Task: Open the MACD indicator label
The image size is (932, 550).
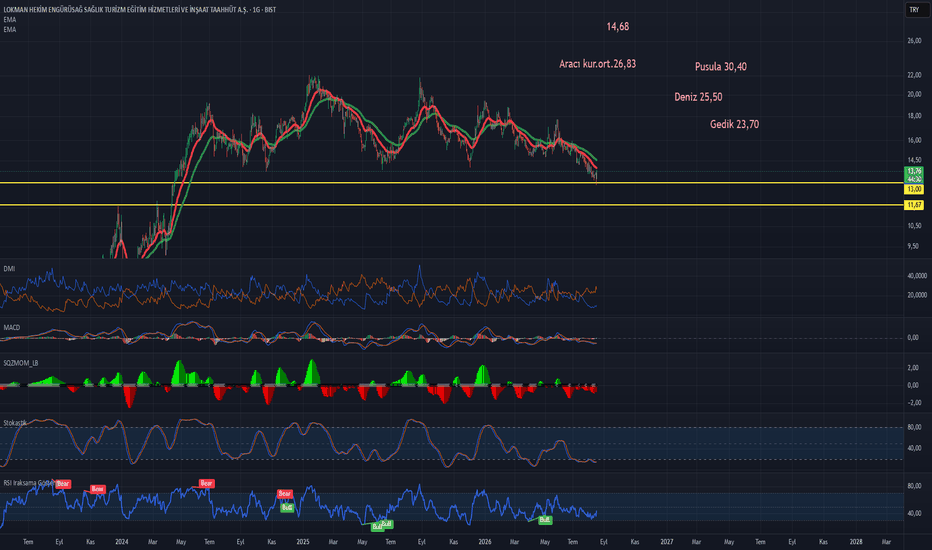Action: click(11, 328)
